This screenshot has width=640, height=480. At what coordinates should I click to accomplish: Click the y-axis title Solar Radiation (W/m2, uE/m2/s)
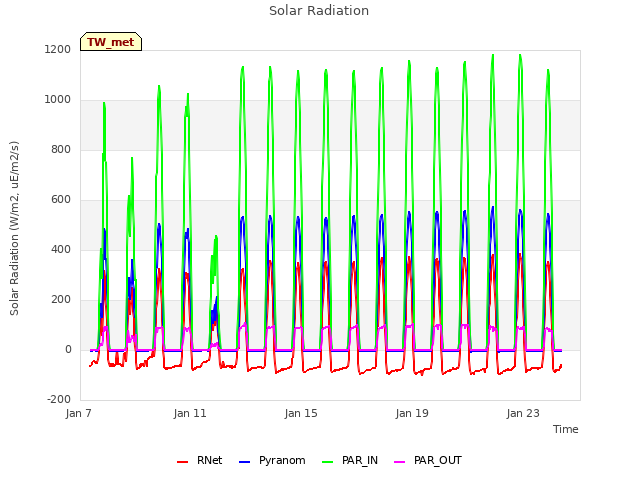point(14,228)
